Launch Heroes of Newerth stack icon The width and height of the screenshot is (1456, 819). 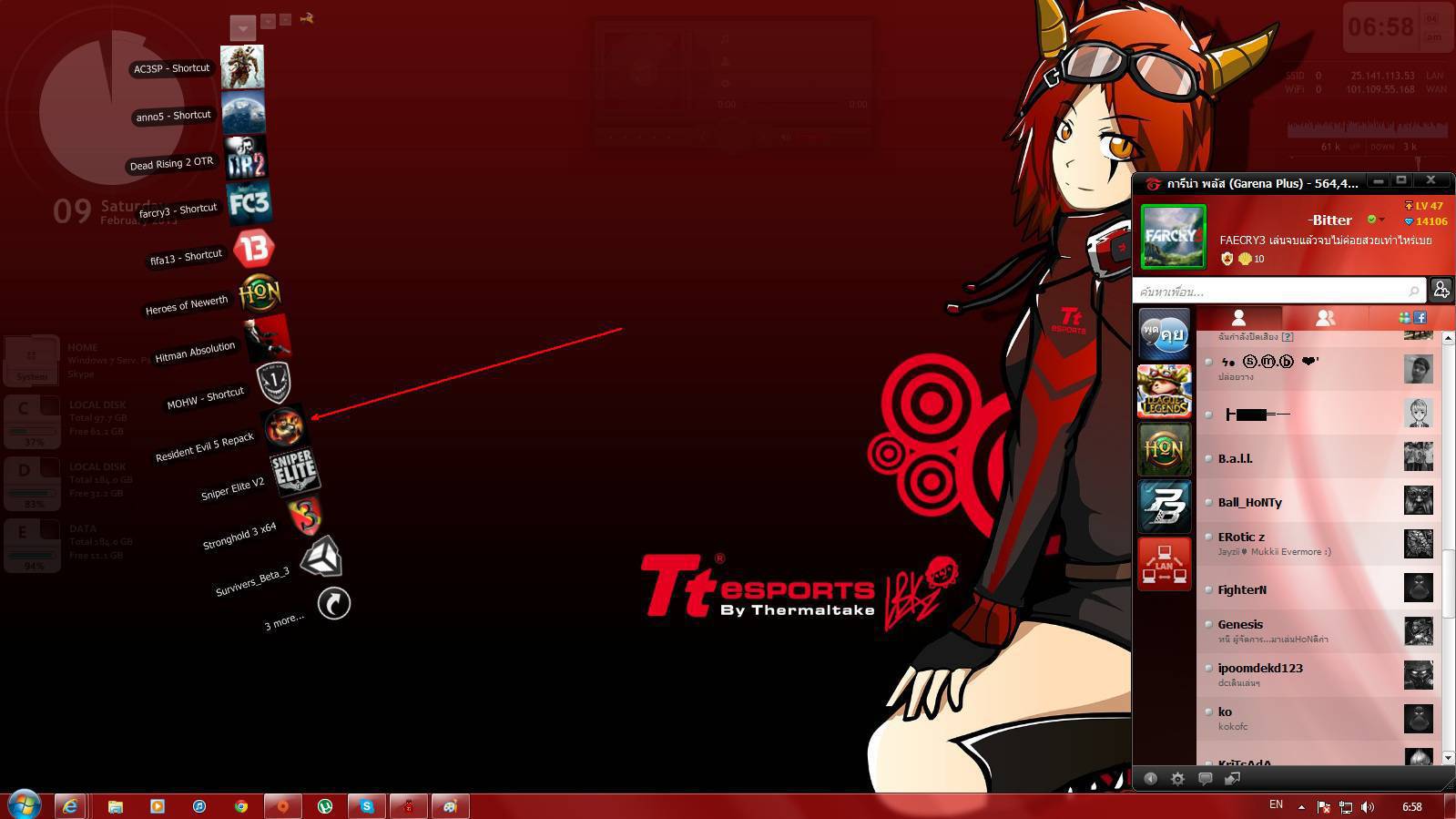pos(260,293)
